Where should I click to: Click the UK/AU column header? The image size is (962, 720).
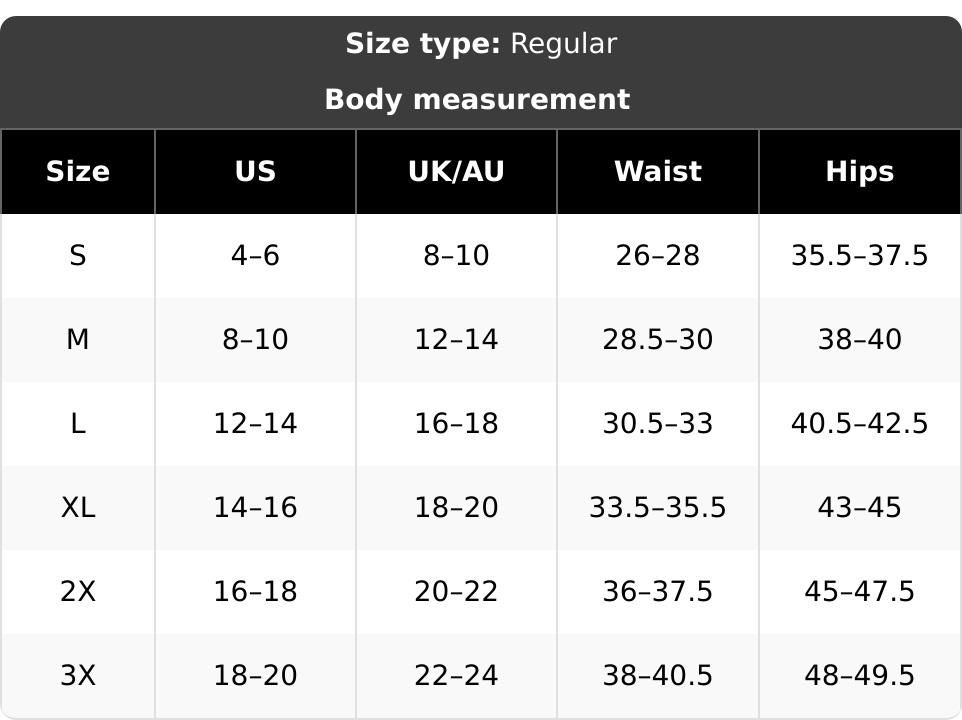tap(456, 172)
